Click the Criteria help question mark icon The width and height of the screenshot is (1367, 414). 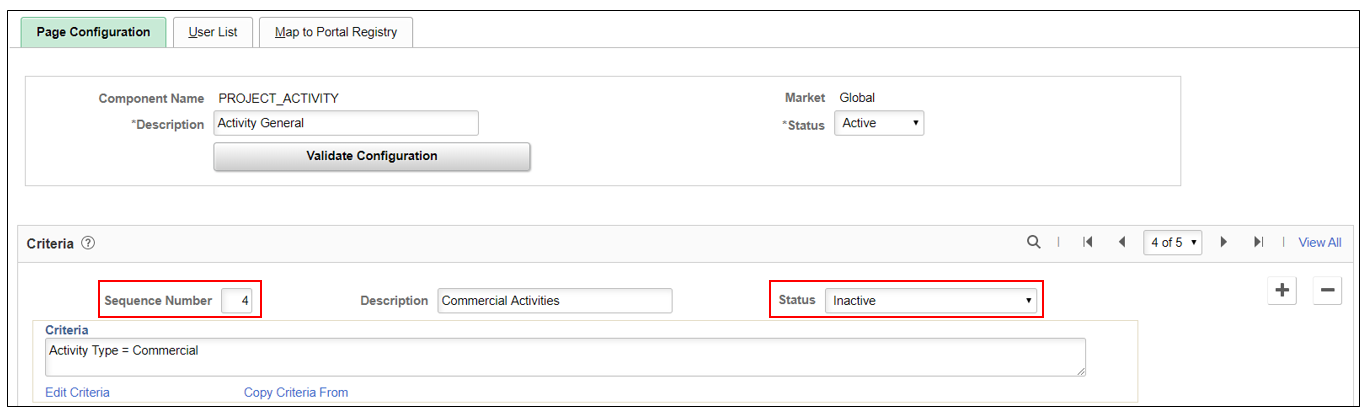(88, 243)
